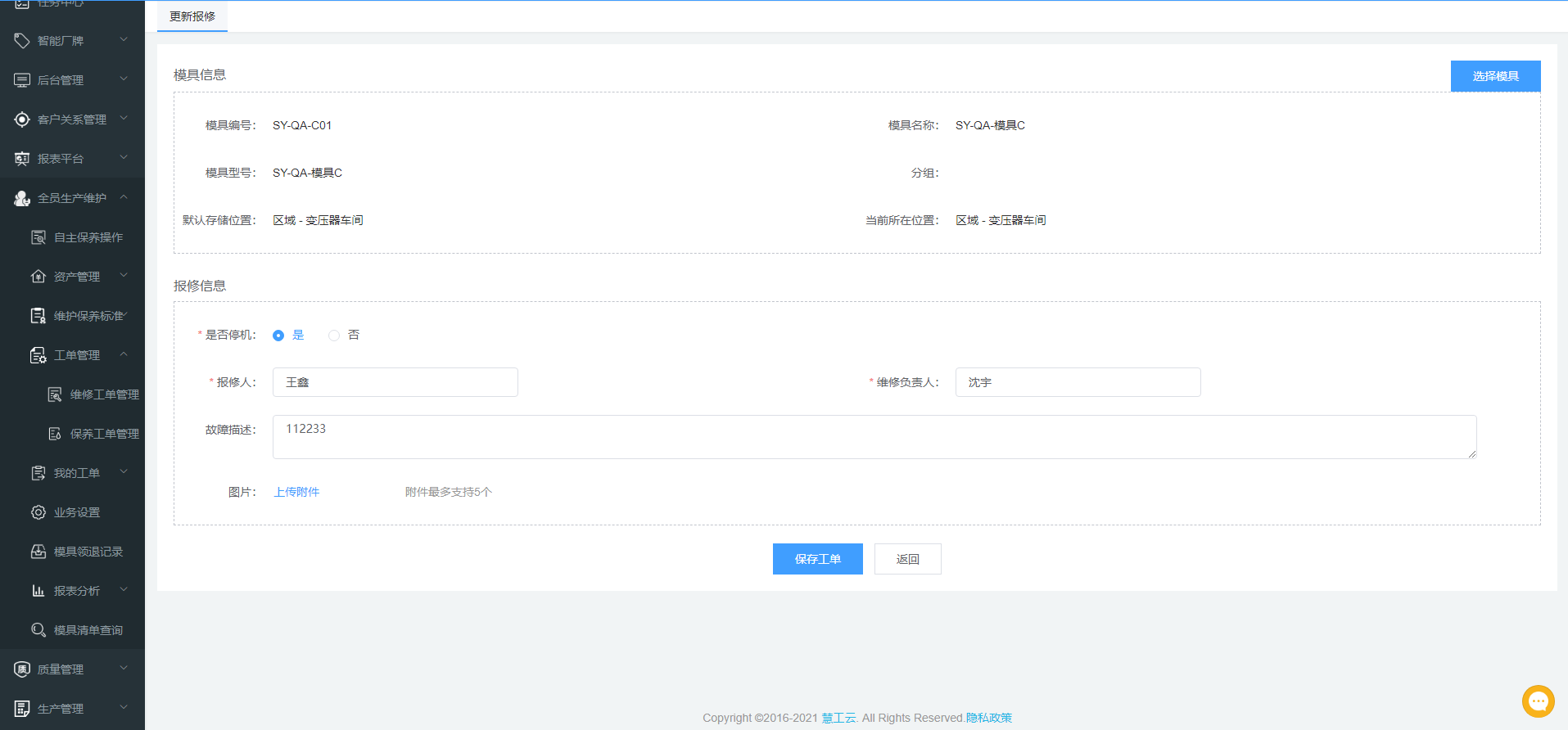Select 是 for 是否停机
This screenshot has height=730, width=1568.
[x=278, y=336]
